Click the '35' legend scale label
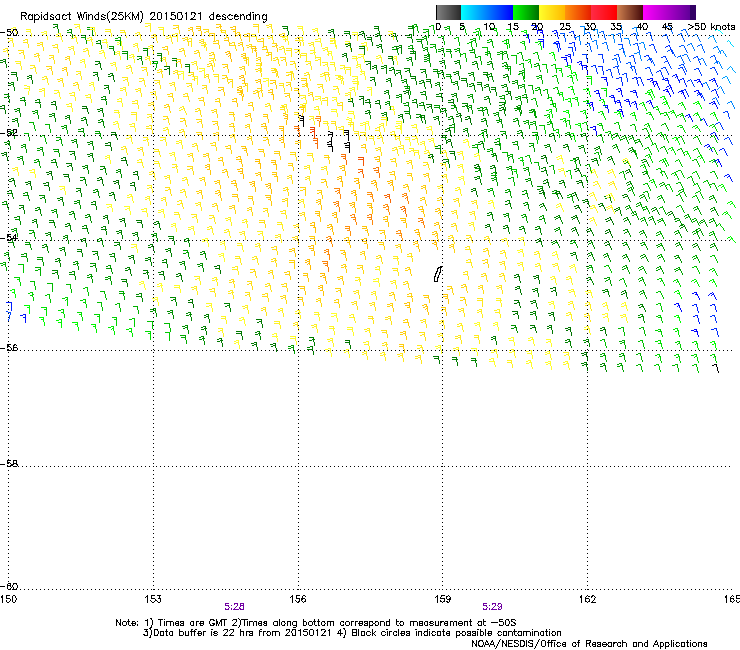 coord(616,27)
